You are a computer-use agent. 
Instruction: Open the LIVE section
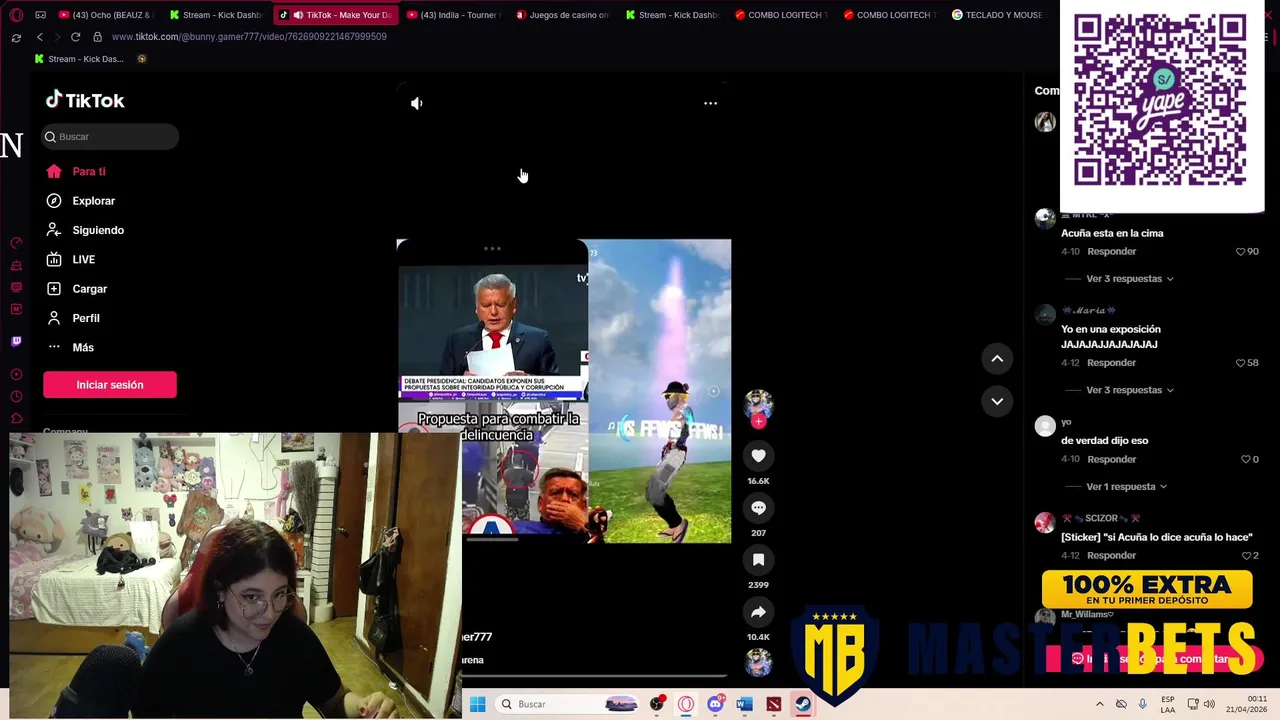pyautogui.click(x=71, y=260)
